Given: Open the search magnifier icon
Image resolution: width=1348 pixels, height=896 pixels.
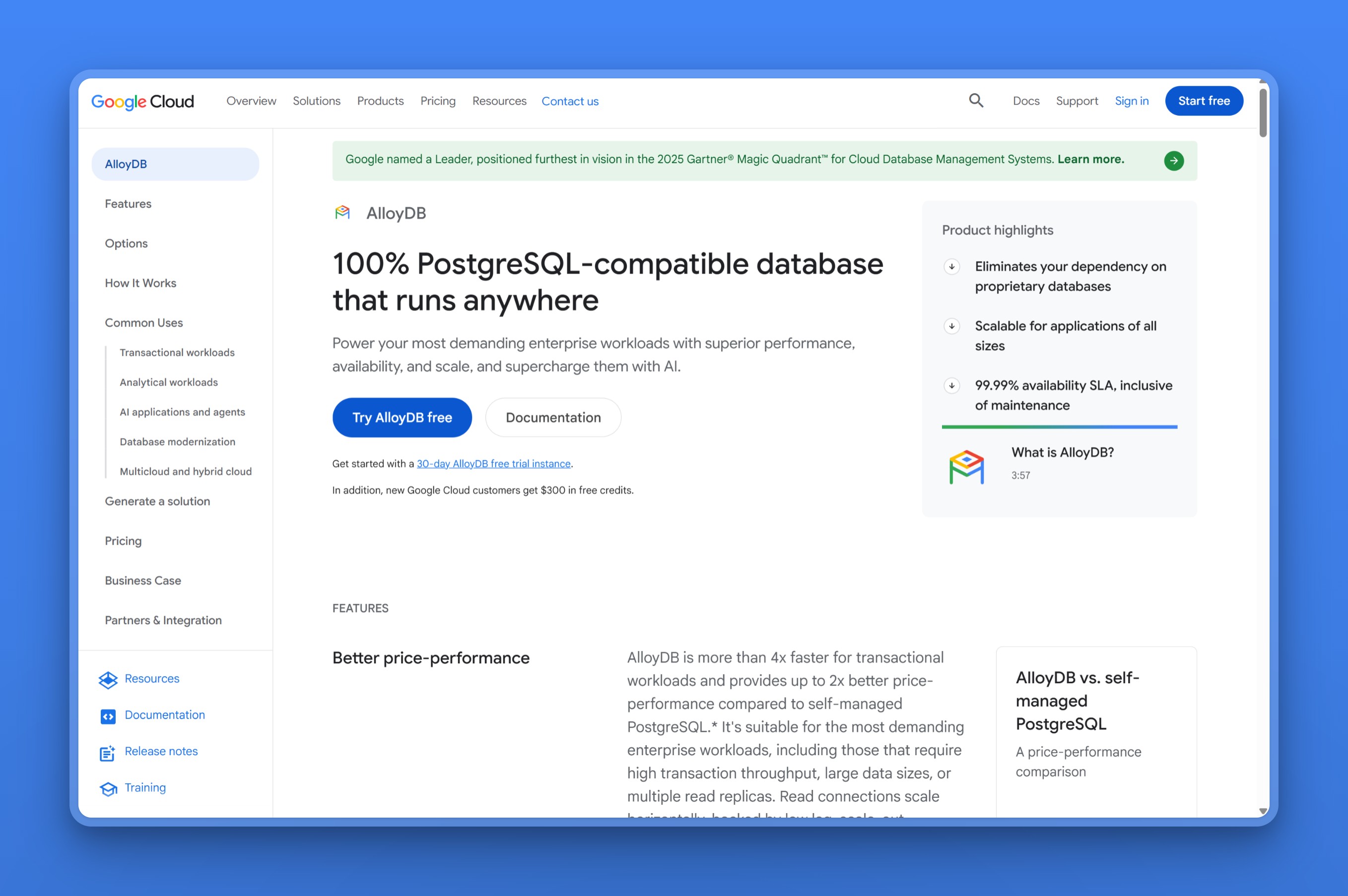Looking at the screenshot, I should [x=976, y=101].
